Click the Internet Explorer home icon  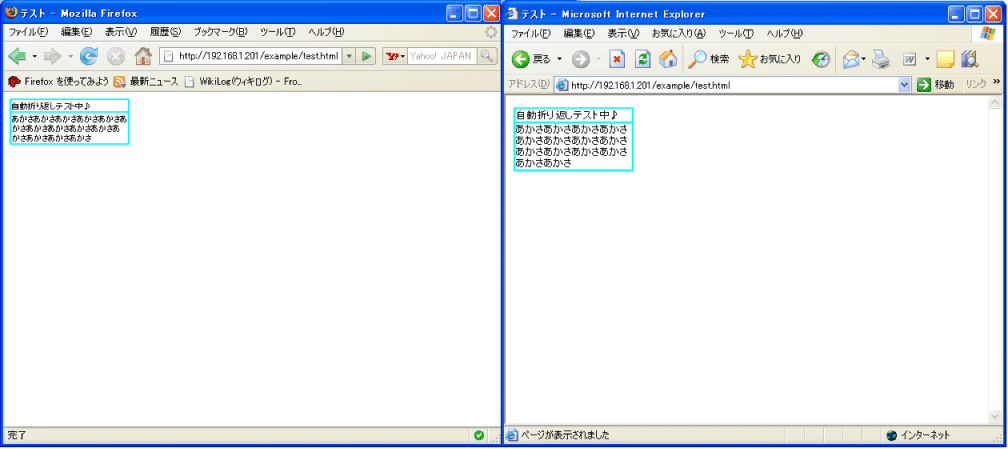[668, 59]
